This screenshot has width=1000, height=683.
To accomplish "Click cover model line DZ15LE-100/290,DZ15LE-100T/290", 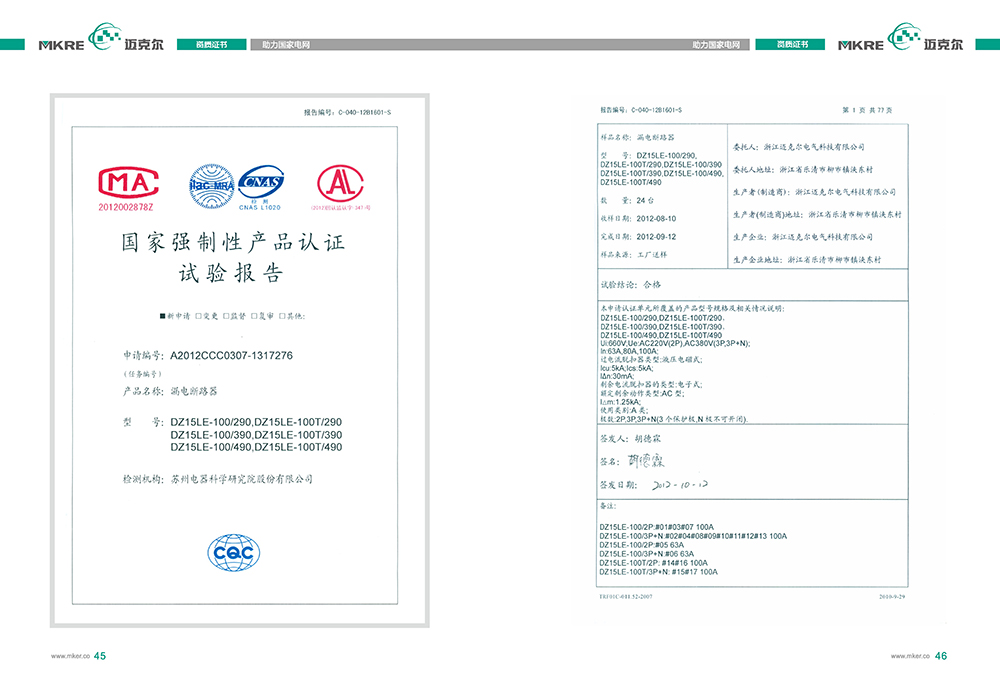I will [x=256, y=422].
